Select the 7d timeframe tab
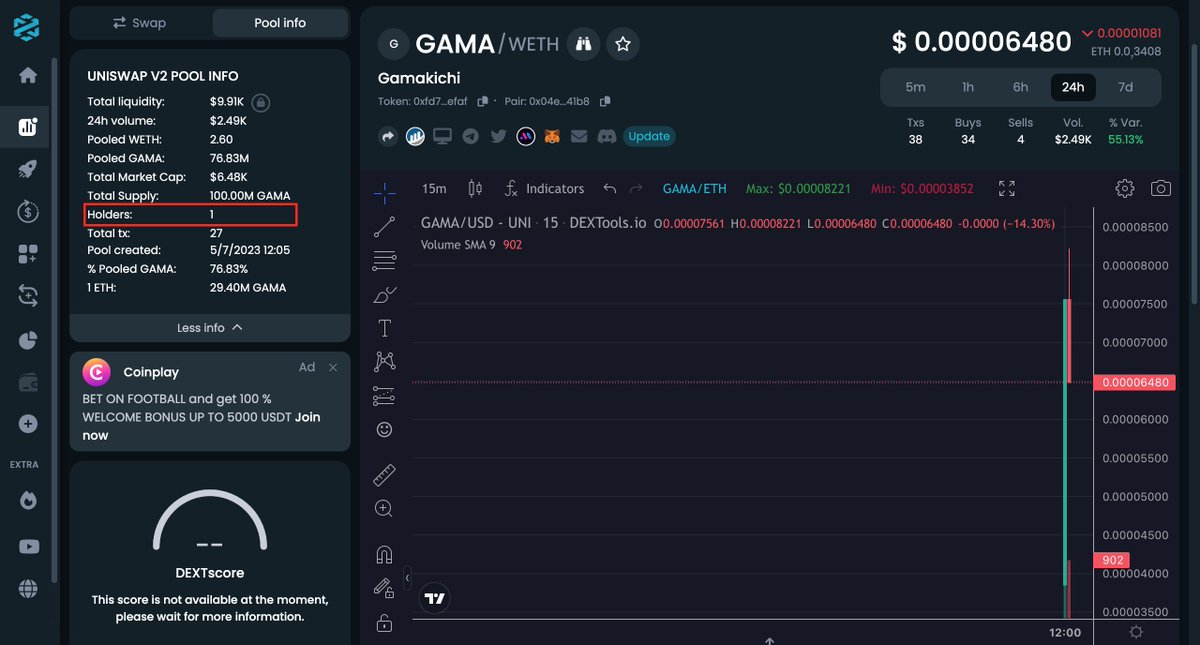This screenshot has height=645, width=1200. coord(1125,87)
